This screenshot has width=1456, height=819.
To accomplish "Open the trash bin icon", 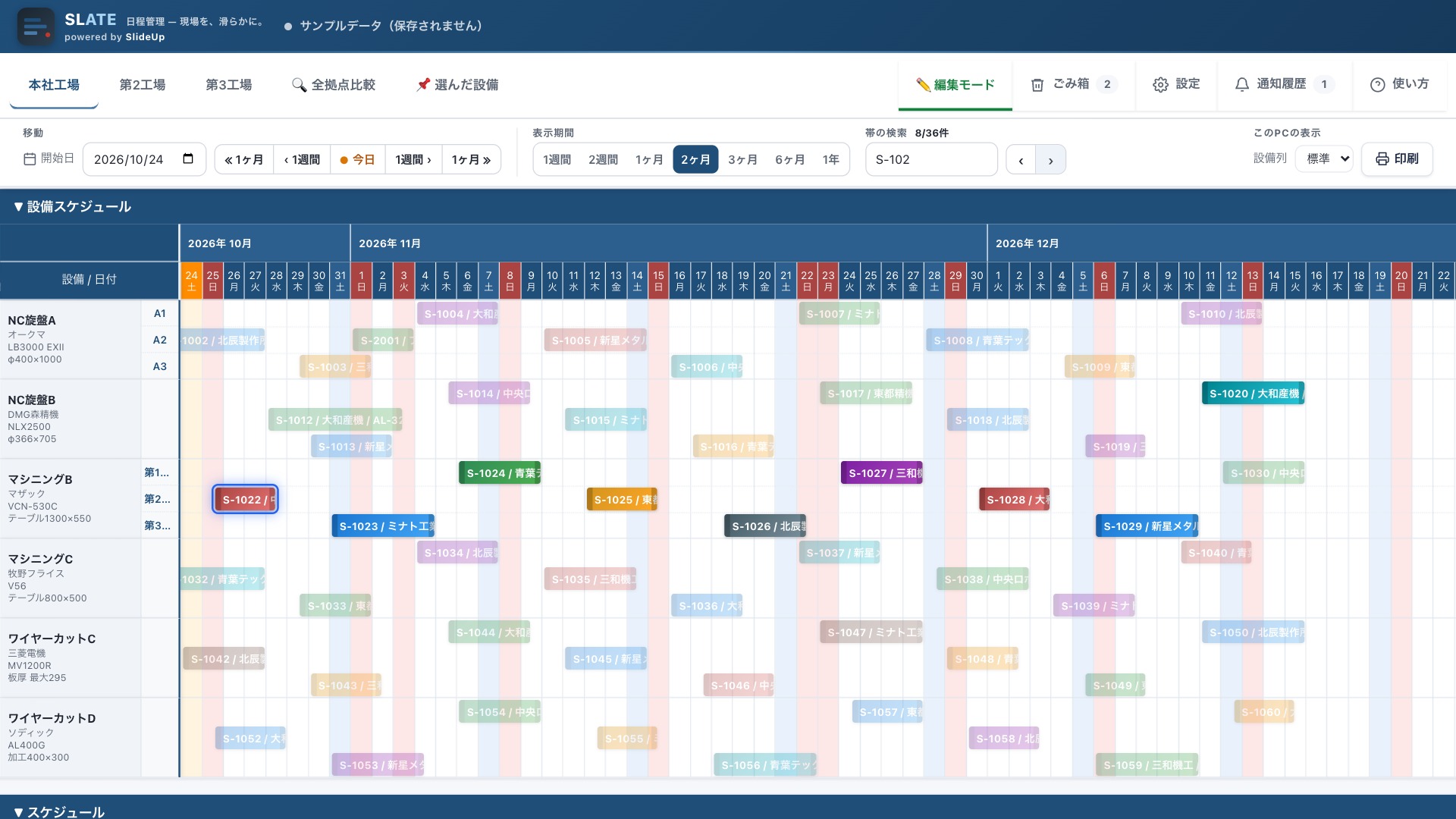I will [x=1037, y=85].
